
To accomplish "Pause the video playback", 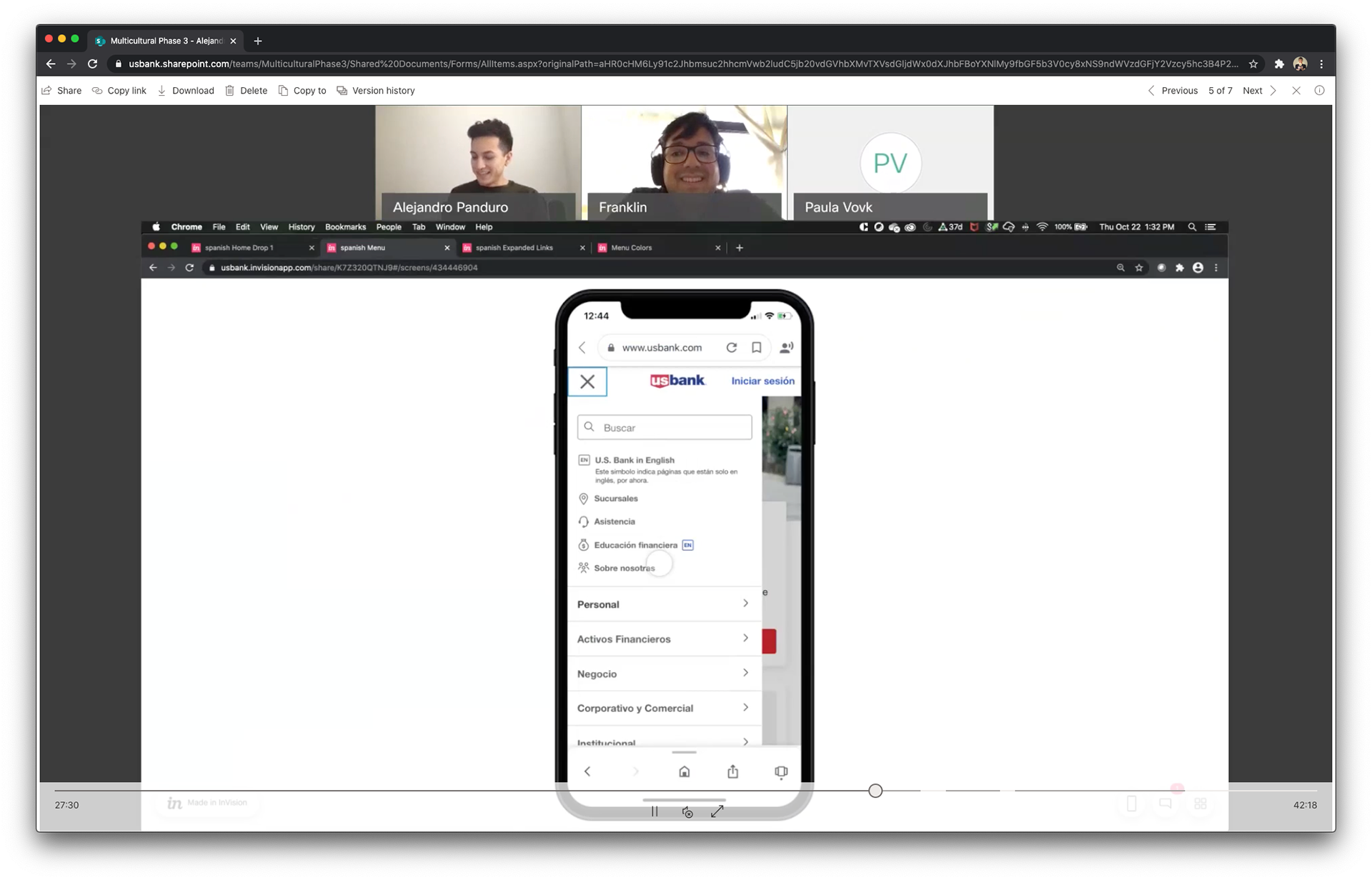I will click(x=655, y=811).
